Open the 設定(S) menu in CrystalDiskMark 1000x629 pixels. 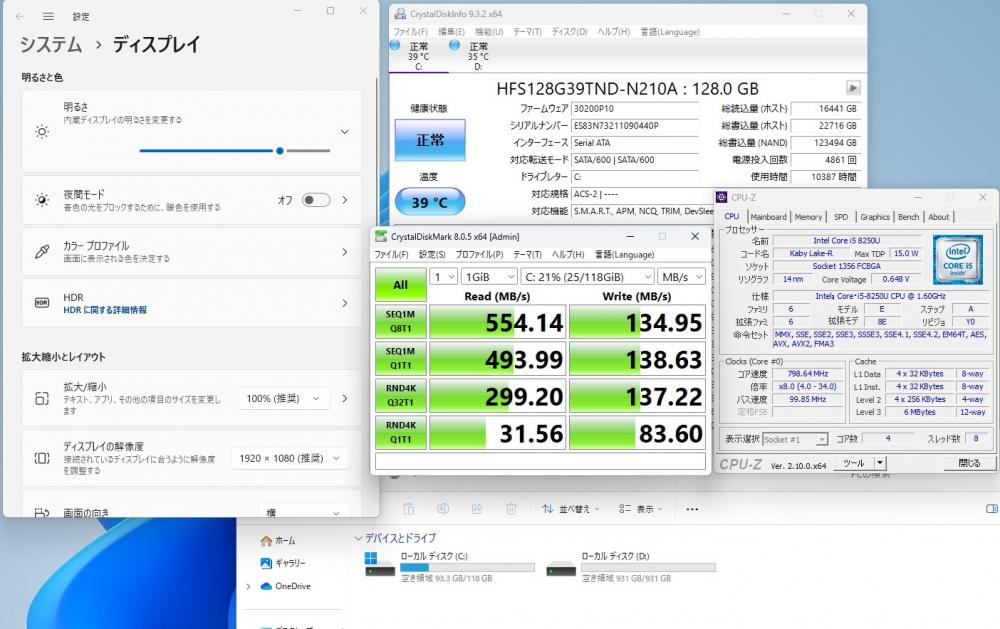pyautogui.click(x=432, y=255)
